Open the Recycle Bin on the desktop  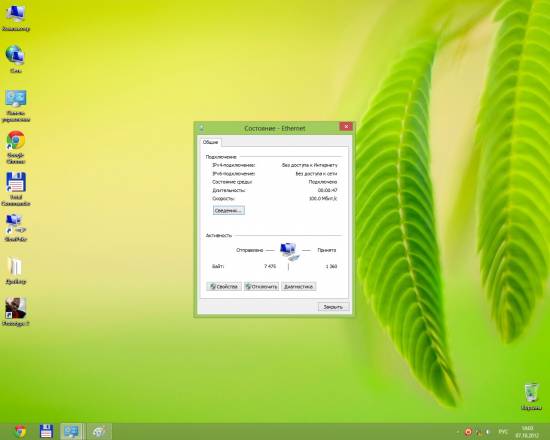531,396
